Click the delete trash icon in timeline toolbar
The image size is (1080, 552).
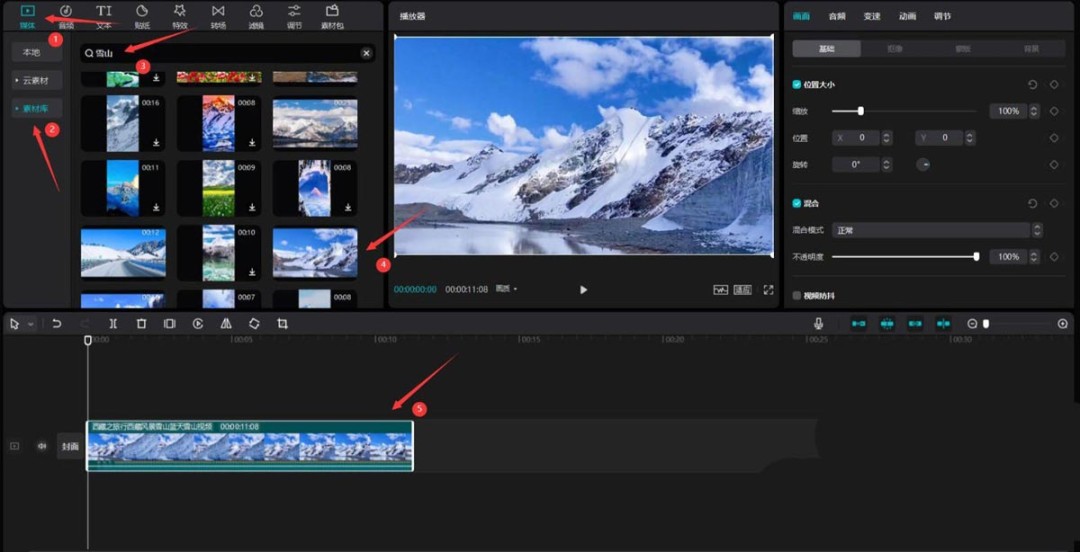[x=141, y=324]
